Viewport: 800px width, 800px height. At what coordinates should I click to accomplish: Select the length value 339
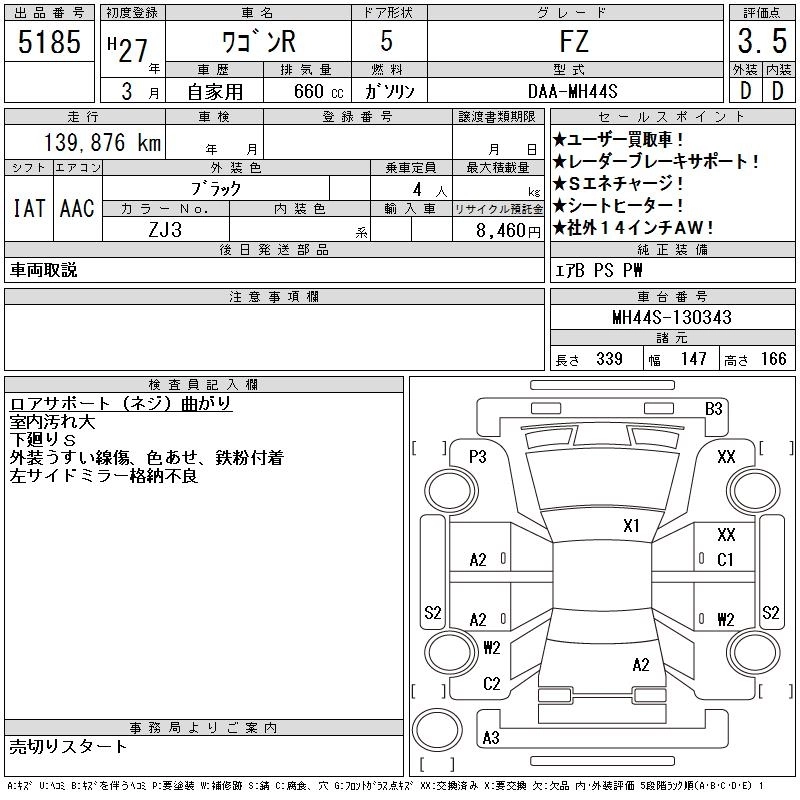[610, 359]
